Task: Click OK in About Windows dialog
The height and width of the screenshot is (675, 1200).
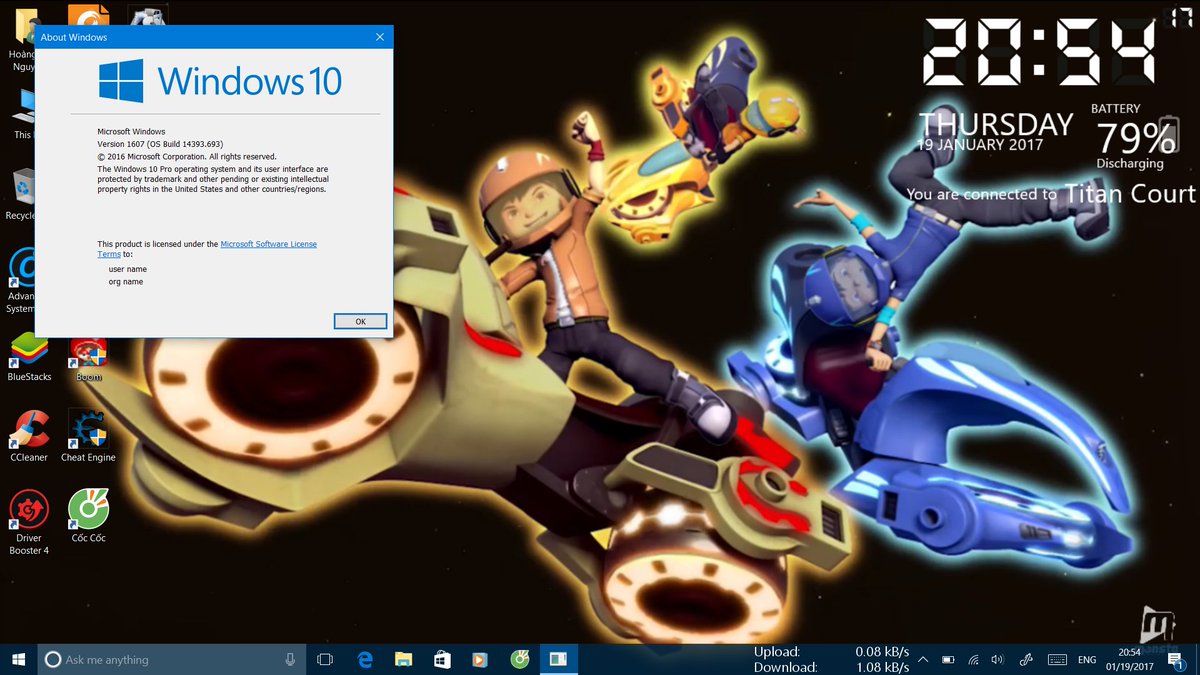Action: point(360,321)
